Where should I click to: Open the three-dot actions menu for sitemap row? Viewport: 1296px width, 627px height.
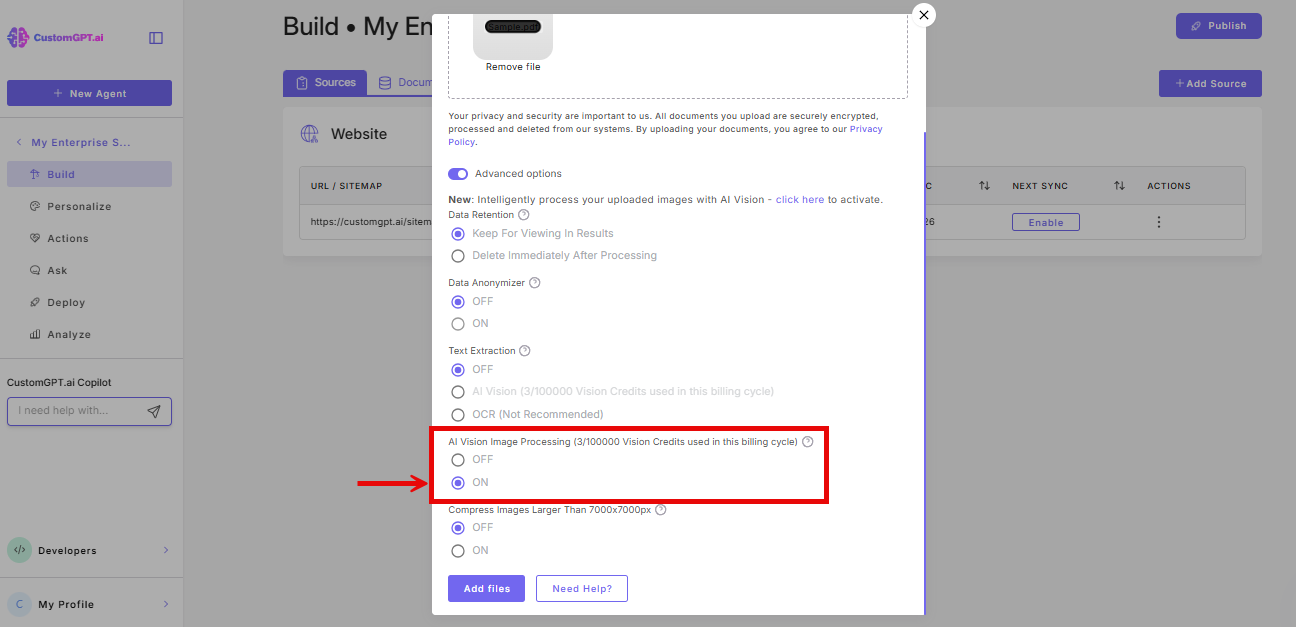pos(1159,222)
